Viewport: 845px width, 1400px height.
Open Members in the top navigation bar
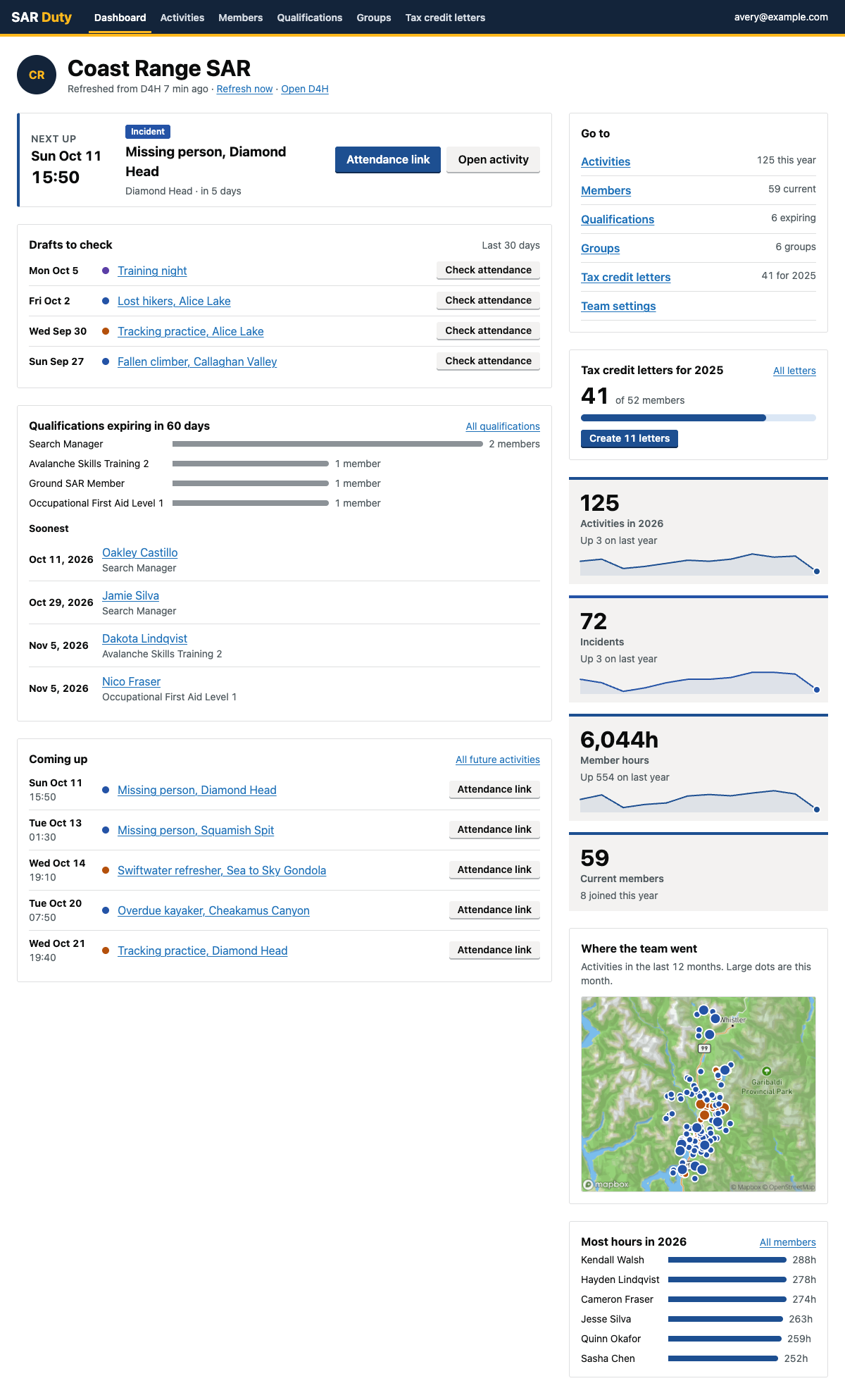pyautogui.click(x=241, y=18)
